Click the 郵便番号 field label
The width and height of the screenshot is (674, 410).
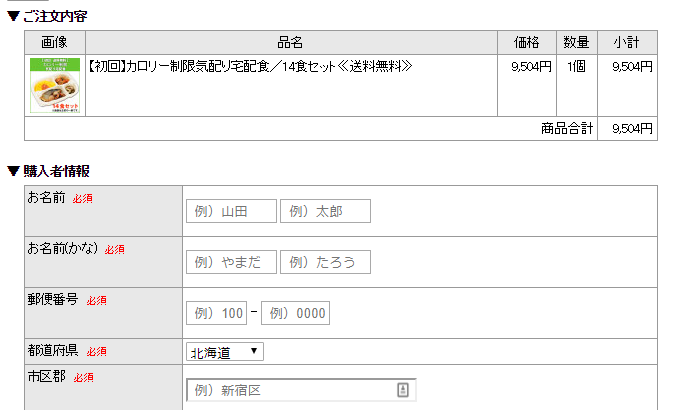pos(53,299)
